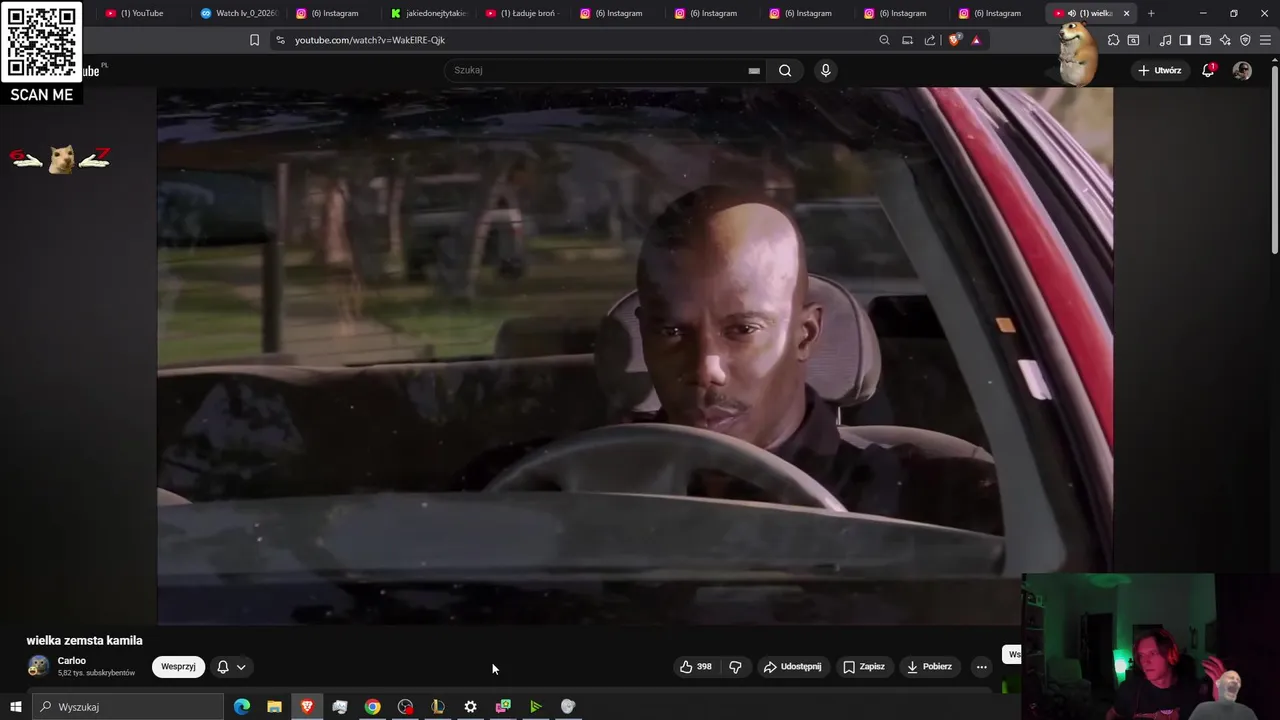Switch to the Ładuje broń tab

pos(523,13)
